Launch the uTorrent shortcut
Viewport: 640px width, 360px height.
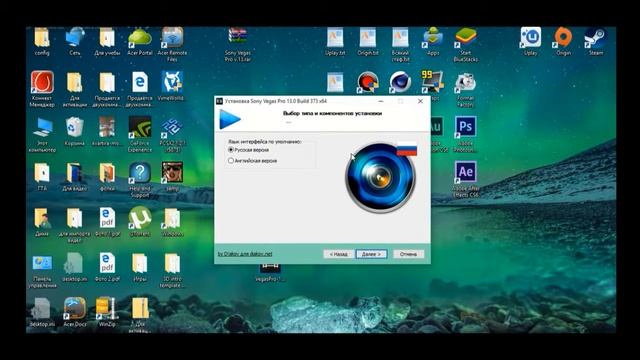[140, 222]
